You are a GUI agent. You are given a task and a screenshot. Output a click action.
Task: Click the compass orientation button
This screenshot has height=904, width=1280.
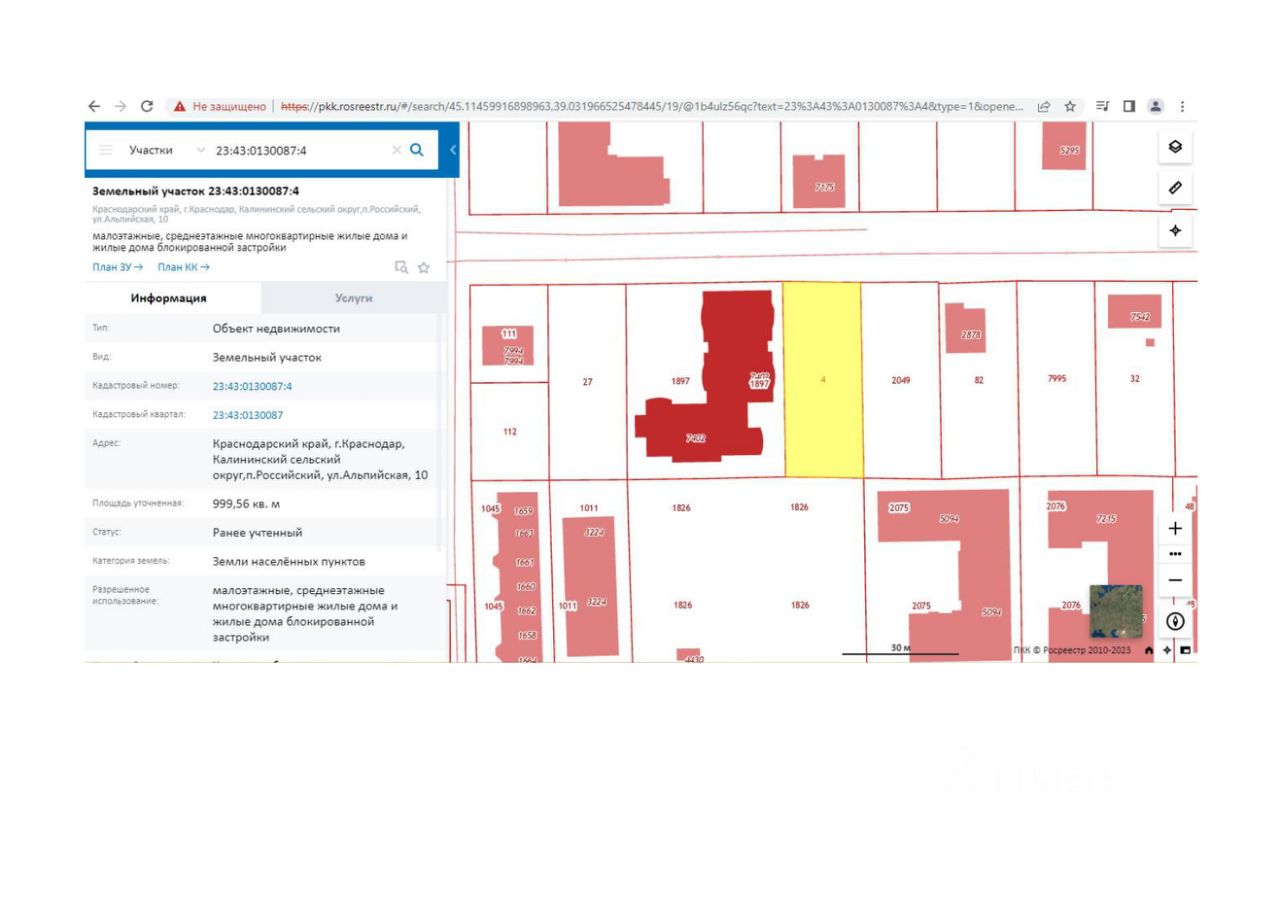[1175, 621]
